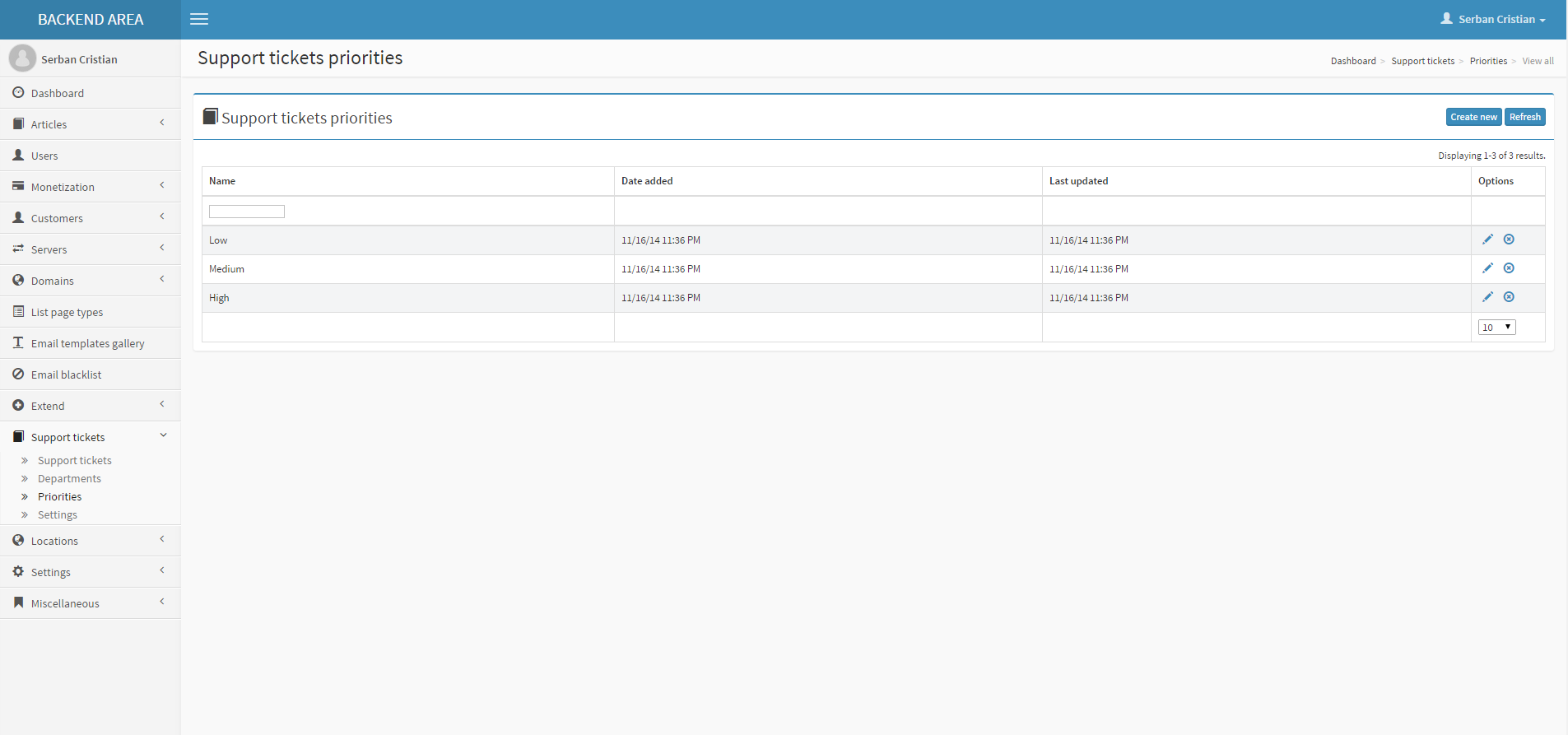Open the page size dropdown showing 10
The width and height of the screenshot is (1568, 735).
pos(1496,328)
